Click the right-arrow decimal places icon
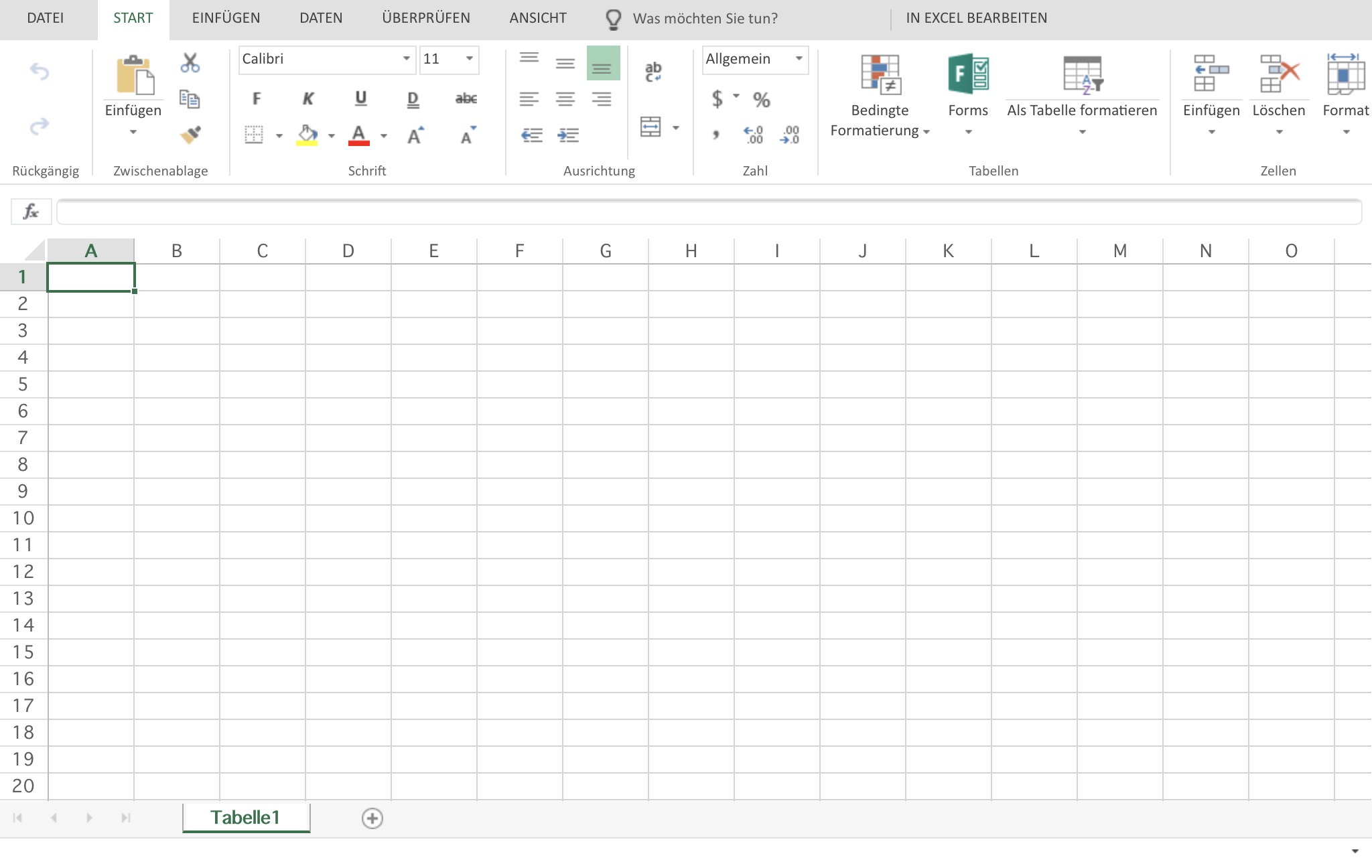 [x=790, y=135]
